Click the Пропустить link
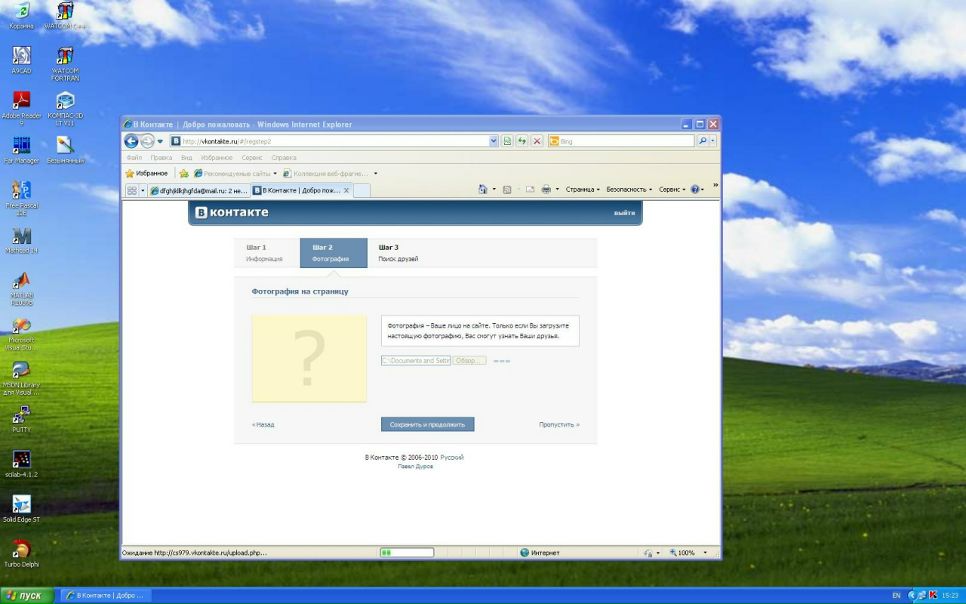This screenshot has width=966, height=604. [x=558, y=424]
